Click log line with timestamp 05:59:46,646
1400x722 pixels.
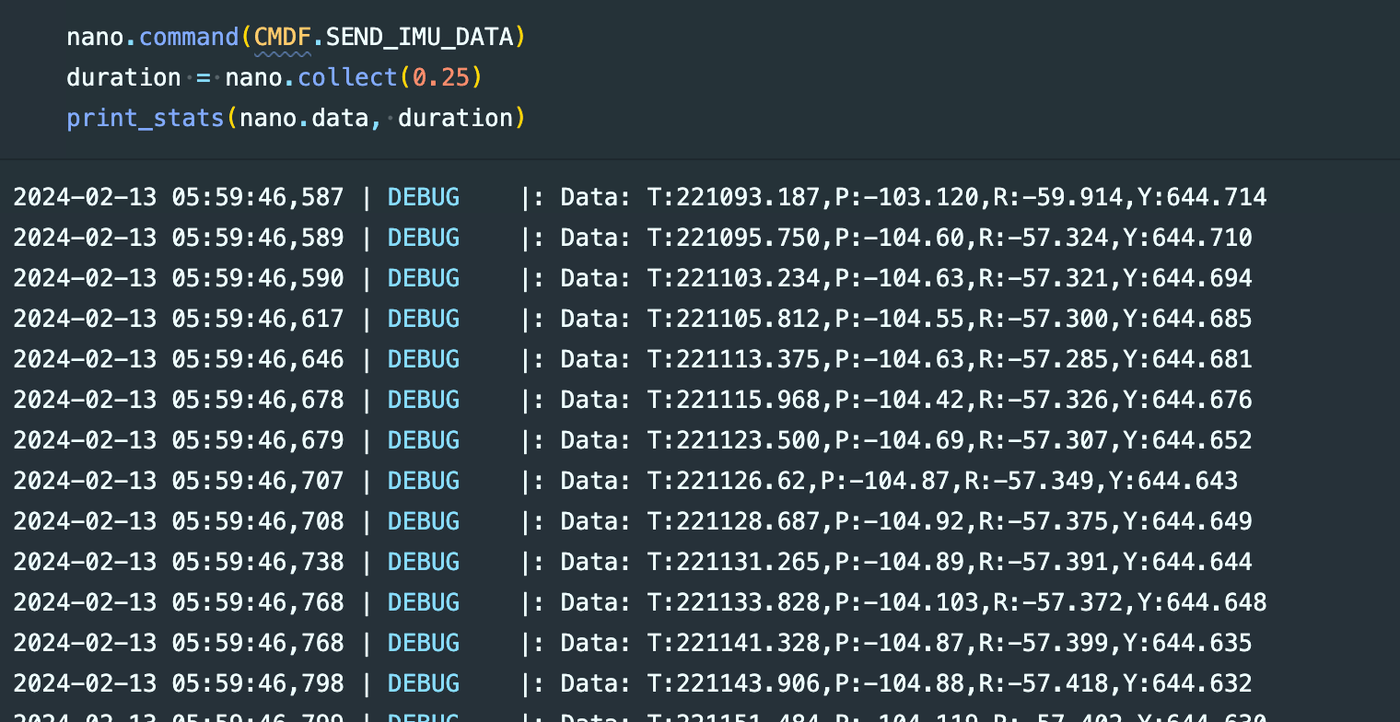click(633, 359)
